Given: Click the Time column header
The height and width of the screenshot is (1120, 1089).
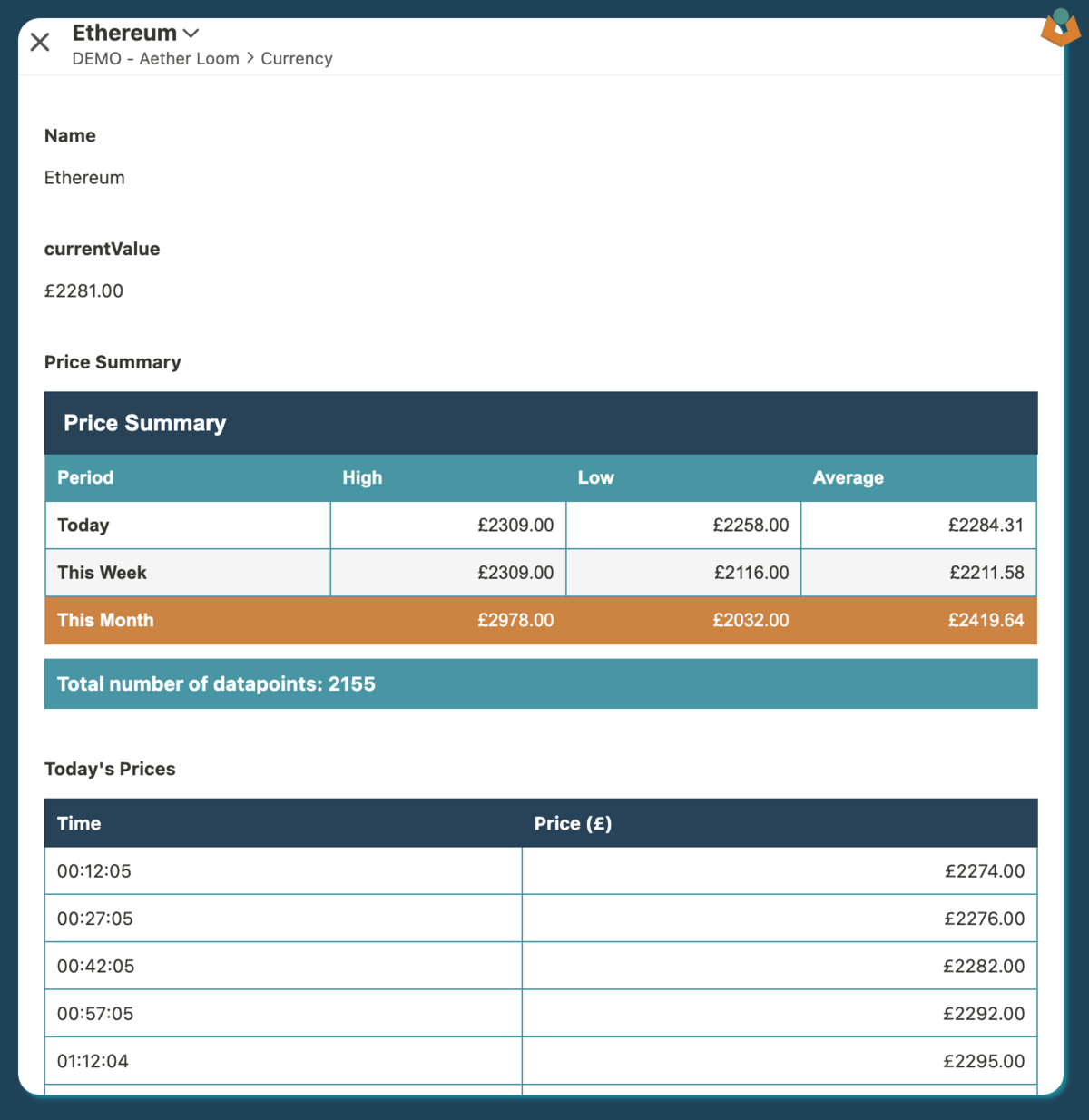Looking at the screenshot, I should point(79,823).
